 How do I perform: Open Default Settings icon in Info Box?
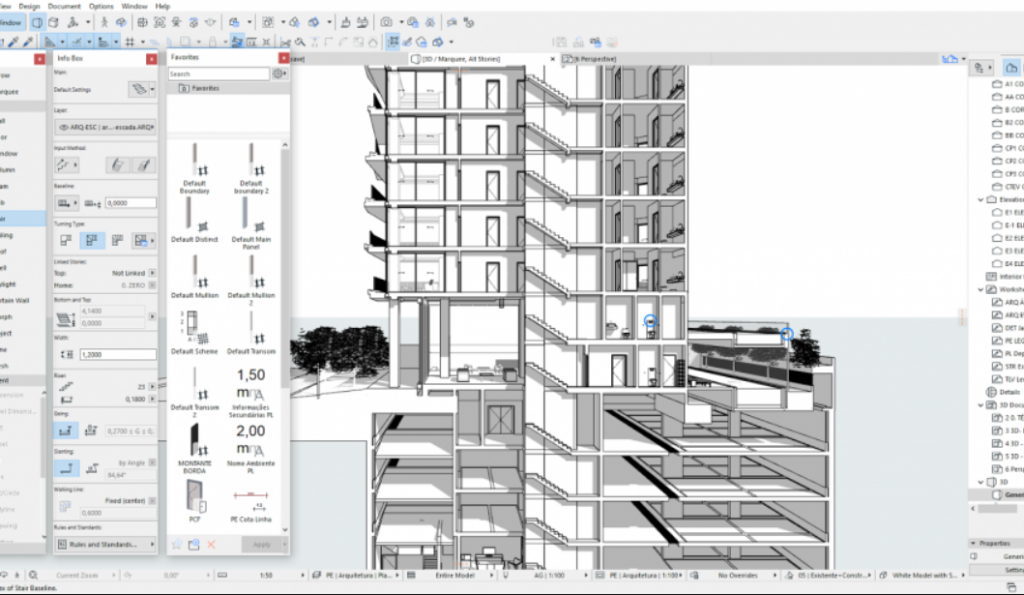[x=141, y=90]
